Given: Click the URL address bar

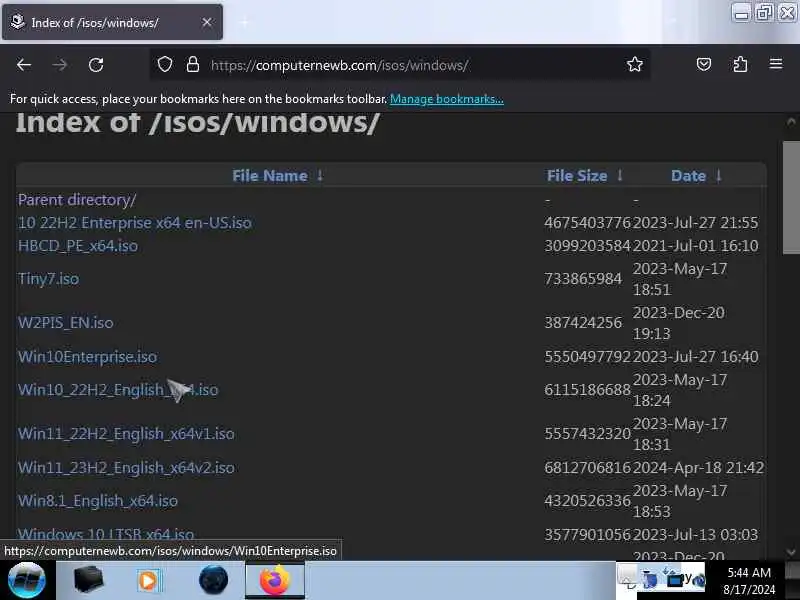Looking at the screenshot, I should [398, 65].
